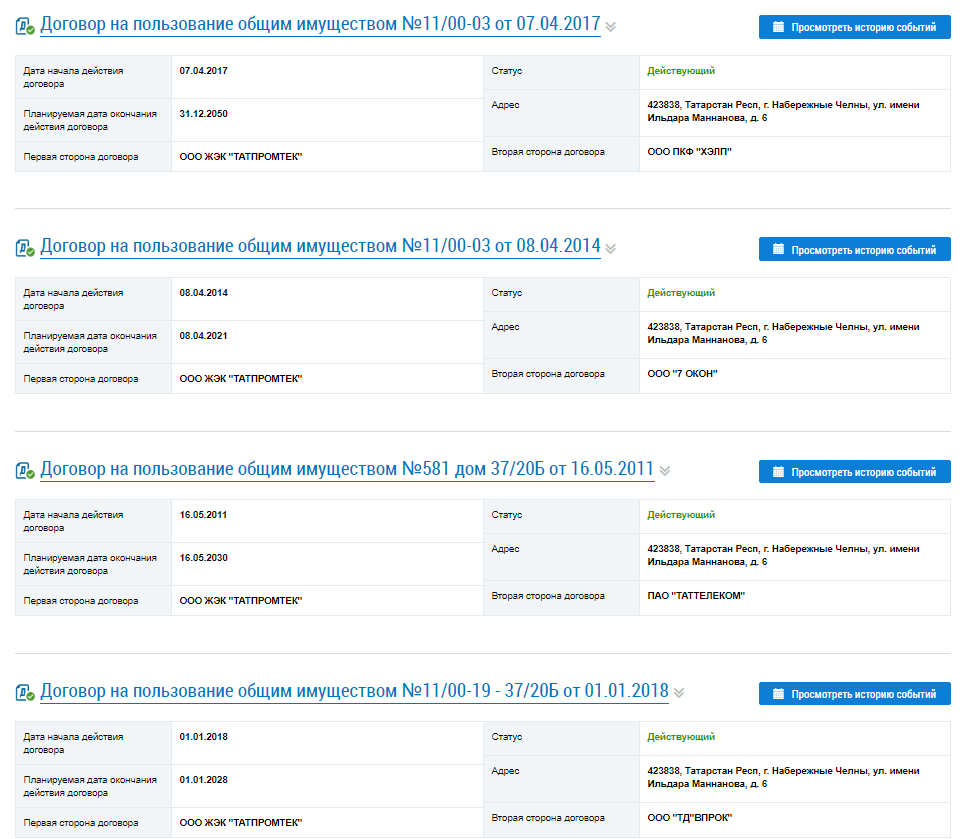The width and height of the screenshot is (965, 839).
Task: Click first party ООО ЖЭК "ТАТПРОМТЕК" in ТАТТЕЛЕКОМ contract
Action: tap(241, 601)
